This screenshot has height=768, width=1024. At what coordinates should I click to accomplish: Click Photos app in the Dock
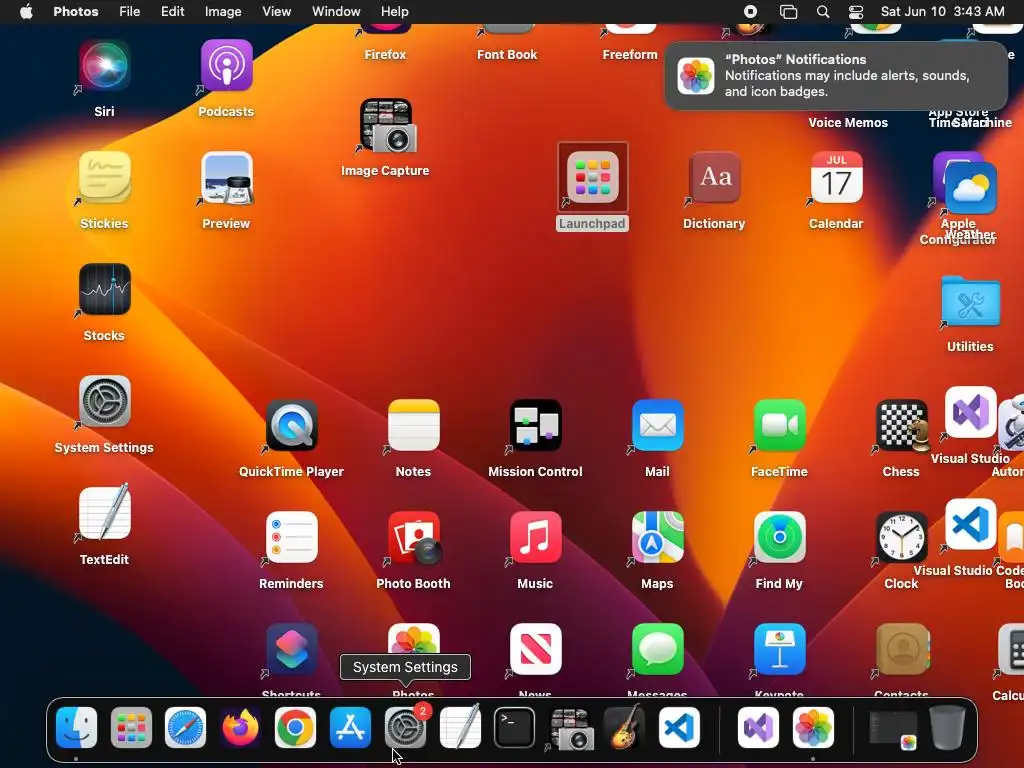(x=813, y=728)
